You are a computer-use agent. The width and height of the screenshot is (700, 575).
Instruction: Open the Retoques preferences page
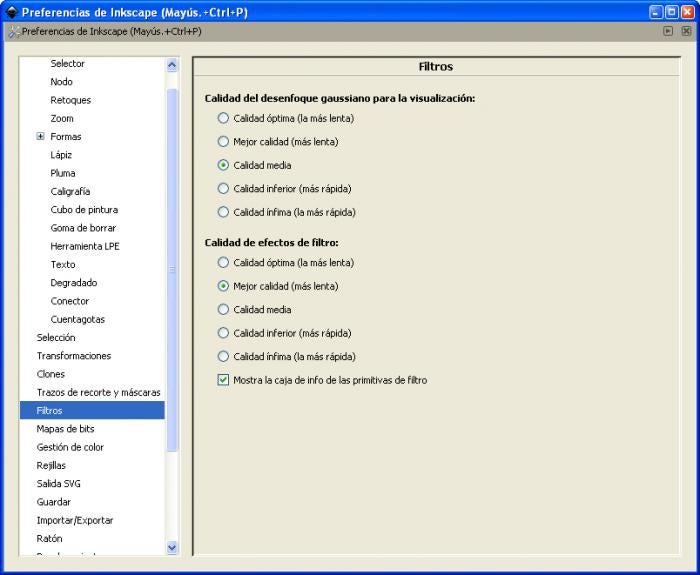[71, 100]
